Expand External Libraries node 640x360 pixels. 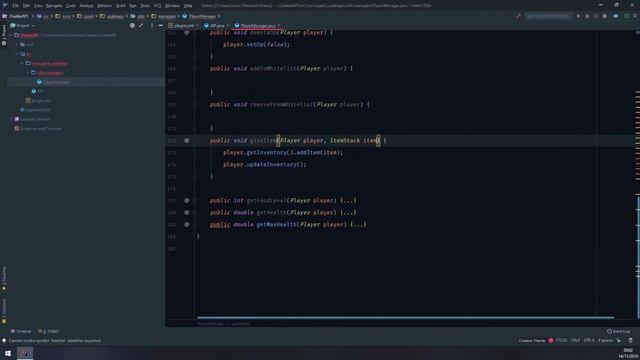11,119
